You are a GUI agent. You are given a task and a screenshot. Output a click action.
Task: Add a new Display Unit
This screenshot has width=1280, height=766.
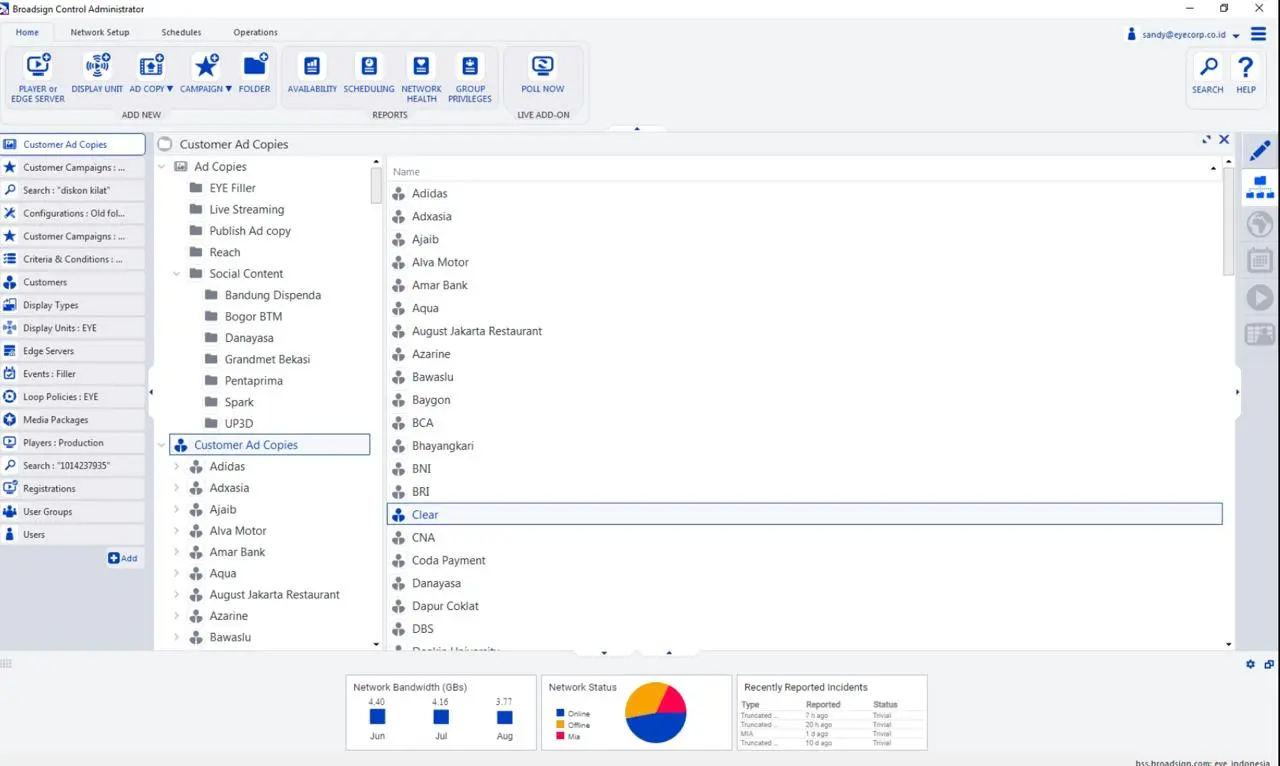tap(97, 67)
